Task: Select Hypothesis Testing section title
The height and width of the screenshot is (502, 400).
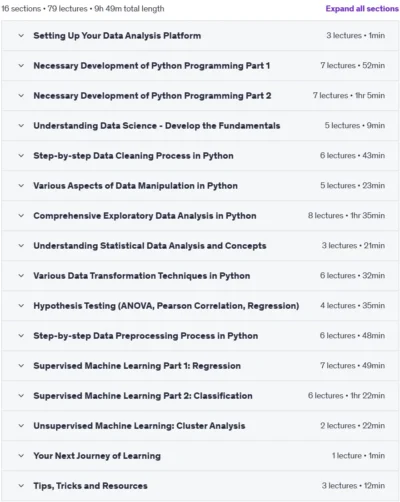Action: coord(166,306)
